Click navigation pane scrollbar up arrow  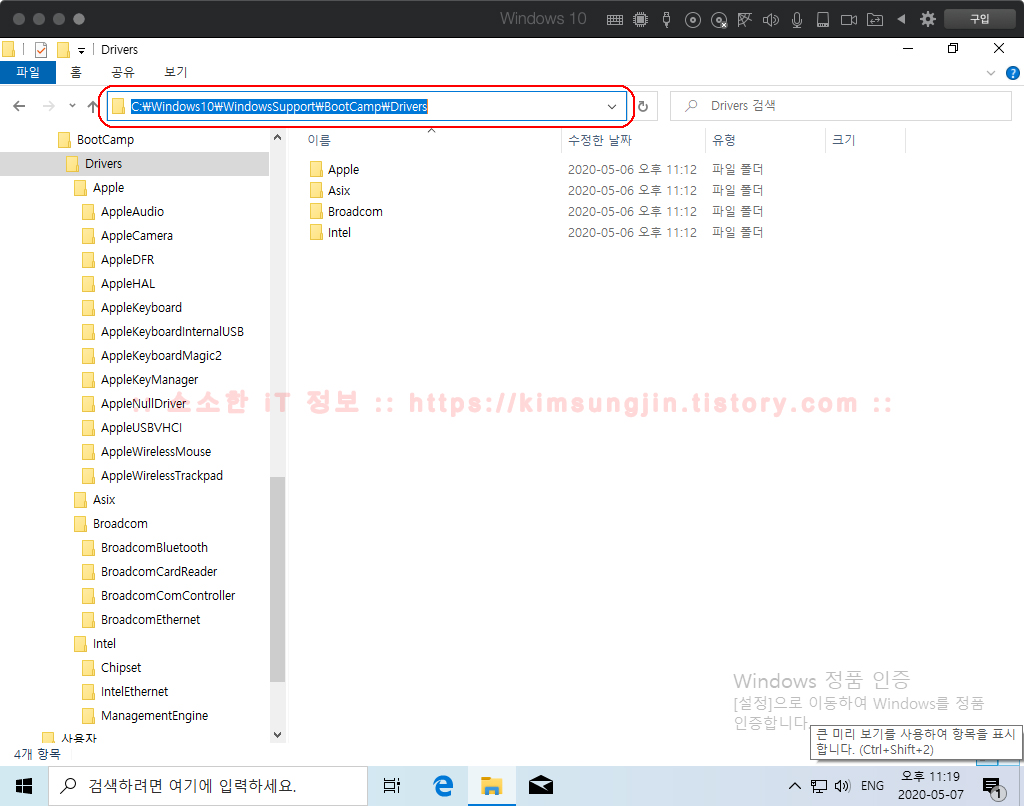tap(278, 138)
